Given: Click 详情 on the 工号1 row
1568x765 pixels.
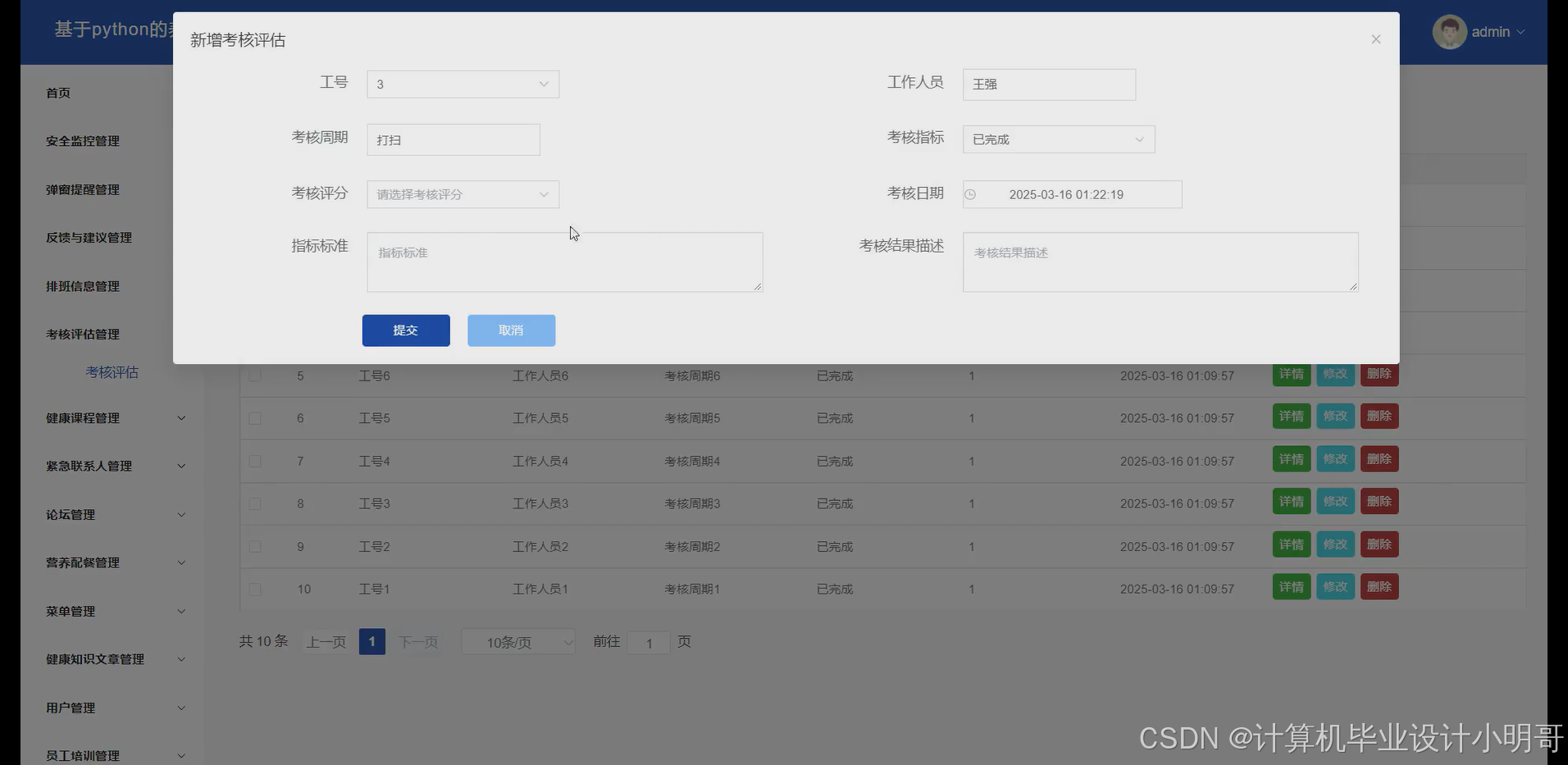Looking at the screenshot, I should [1291, 586].
